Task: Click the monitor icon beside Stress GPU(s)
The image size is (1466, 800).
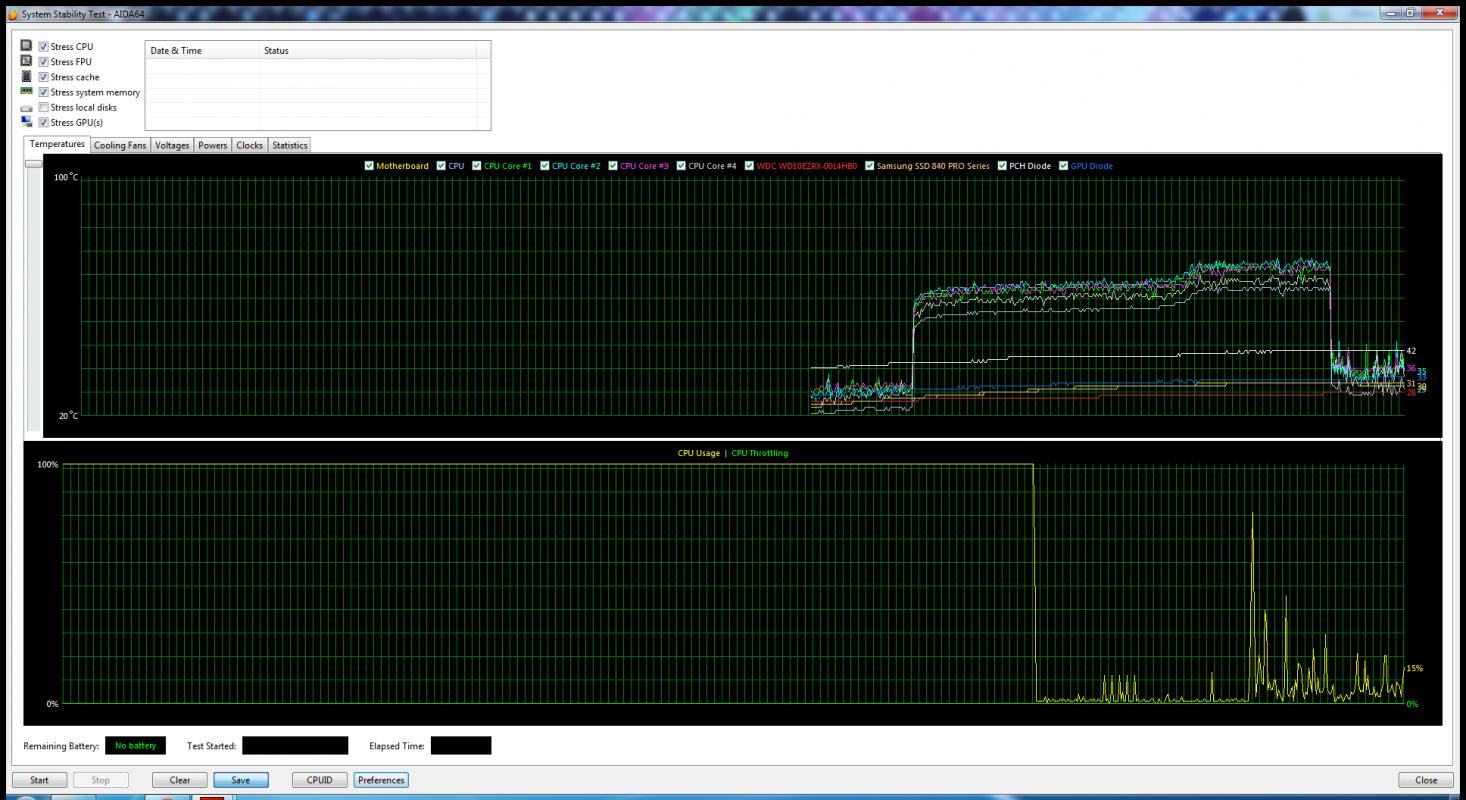Action: tap(27, 122)
